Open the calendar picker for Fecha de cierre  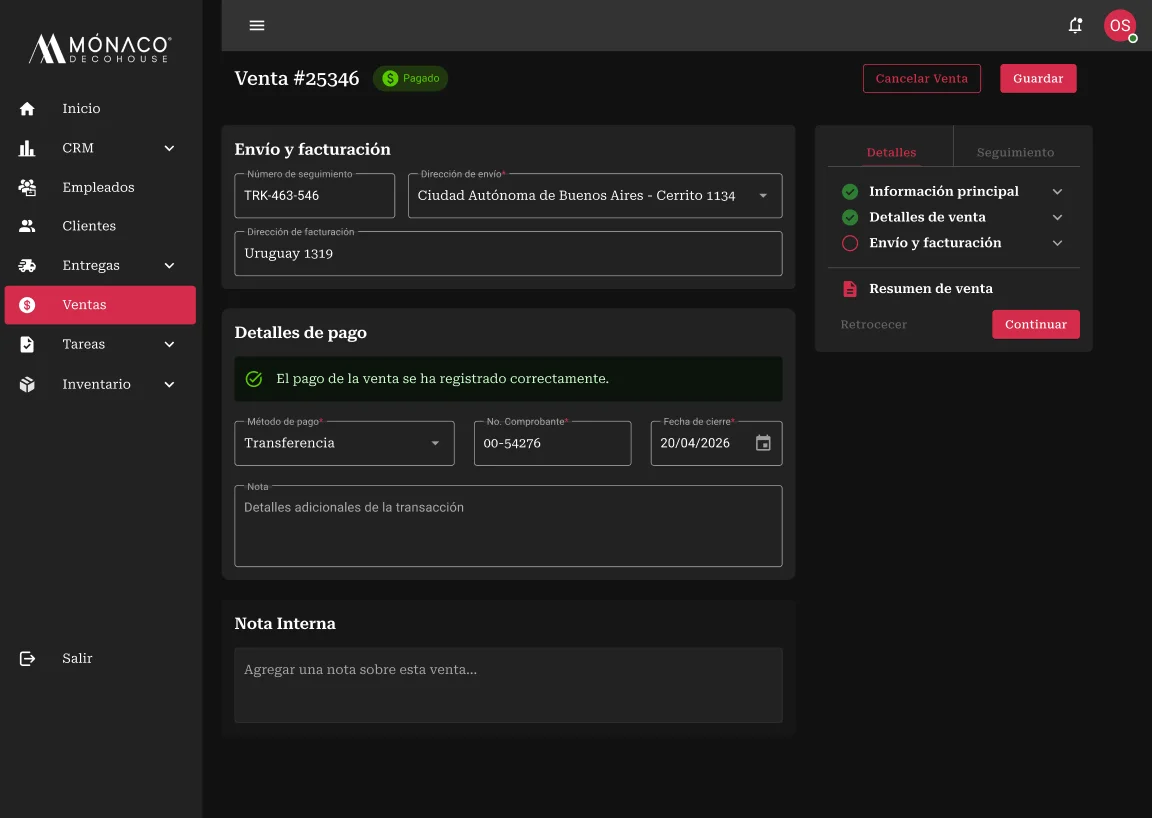click(763, 443)
